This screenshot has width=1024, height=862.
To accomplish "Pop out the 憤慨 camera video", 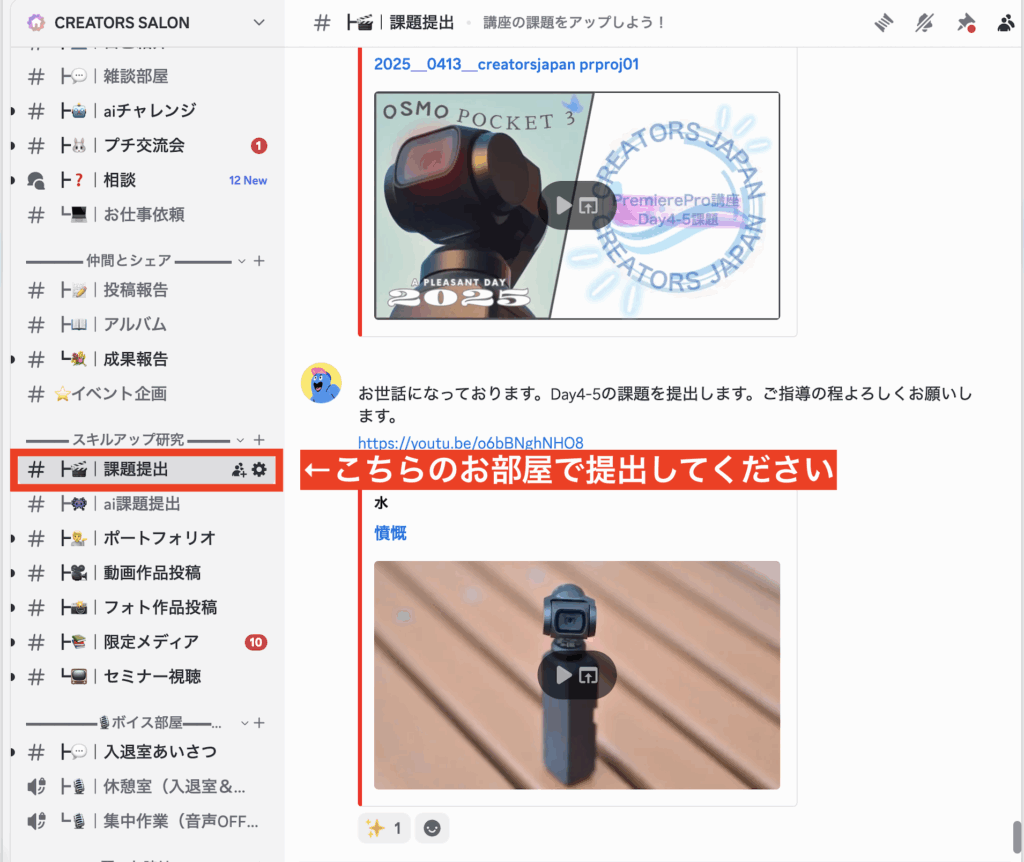I will [x=588, y=675].
